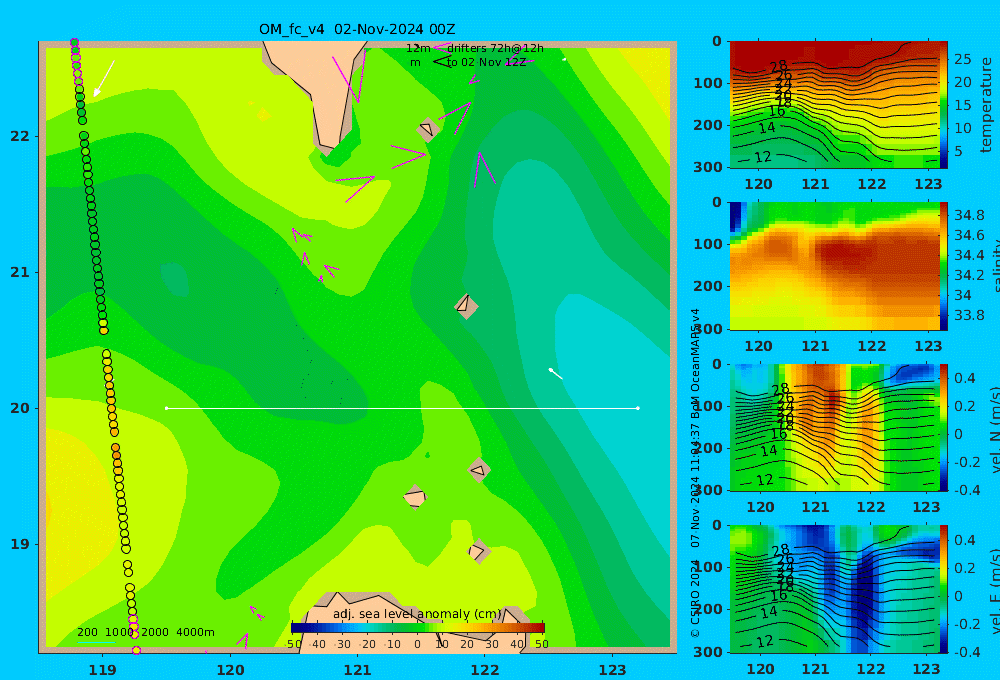Screen dimensions: 1000x680
Task: Select the 'drifters 72h@12h' legend text
Action: (496, 48)
